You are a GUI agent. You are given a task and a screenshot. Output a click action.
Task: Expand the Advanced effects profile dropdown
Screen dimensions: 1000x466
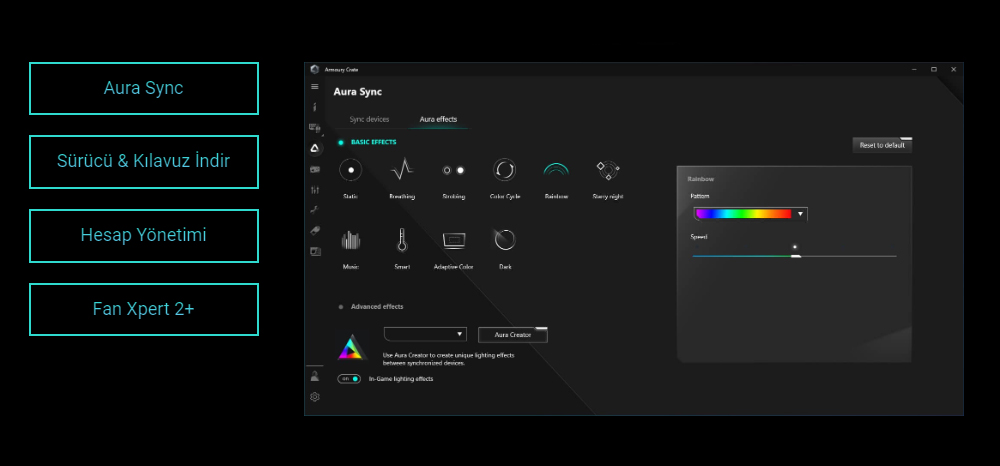425,334
